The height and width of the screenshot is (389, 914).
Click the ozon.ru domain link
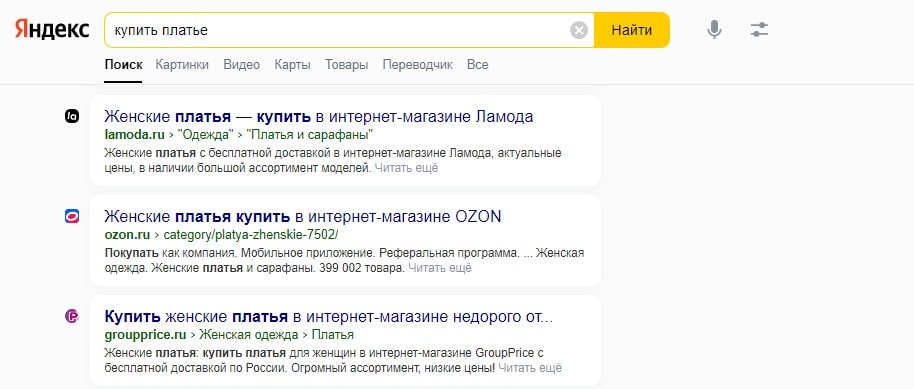[x=128, y=235]
